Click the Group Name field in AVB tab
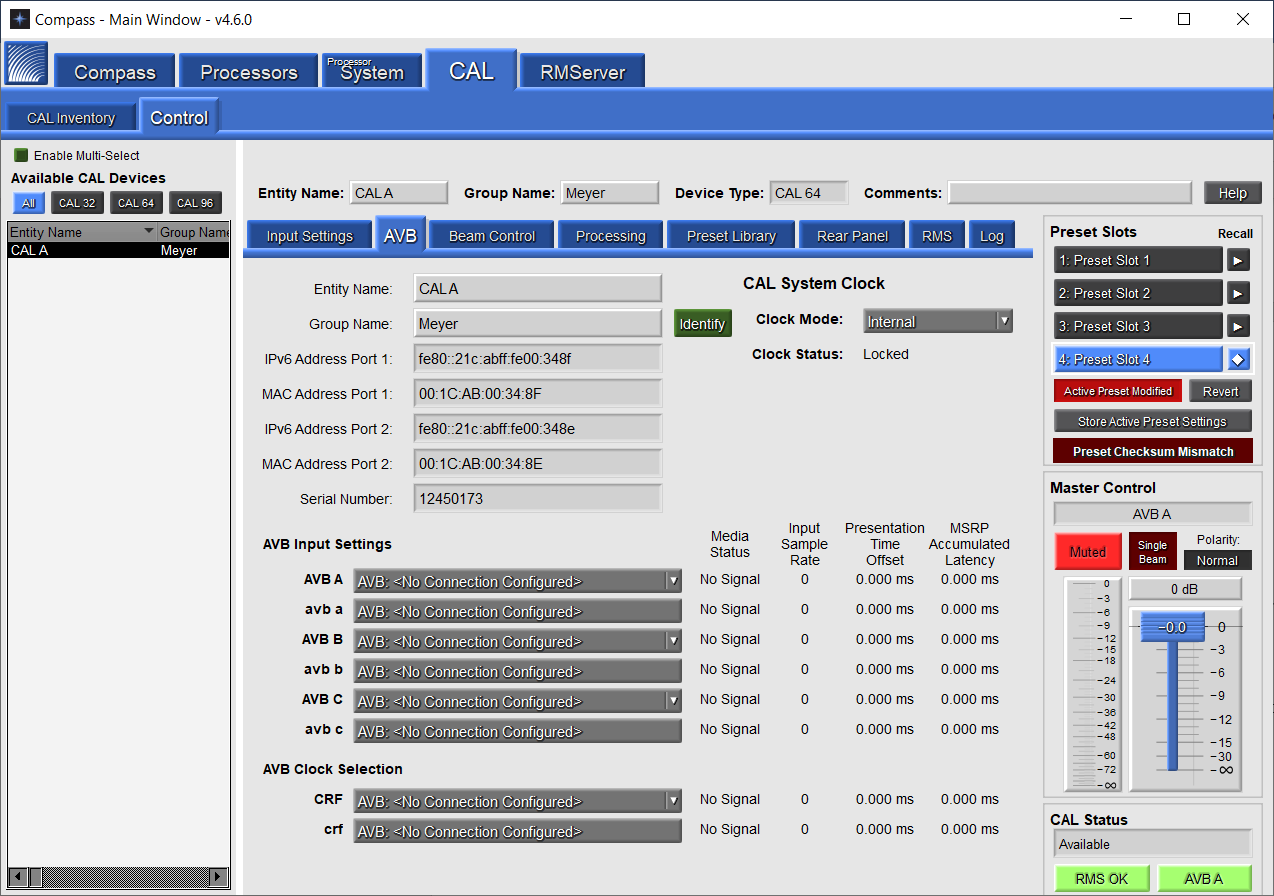 click(538, 324)
